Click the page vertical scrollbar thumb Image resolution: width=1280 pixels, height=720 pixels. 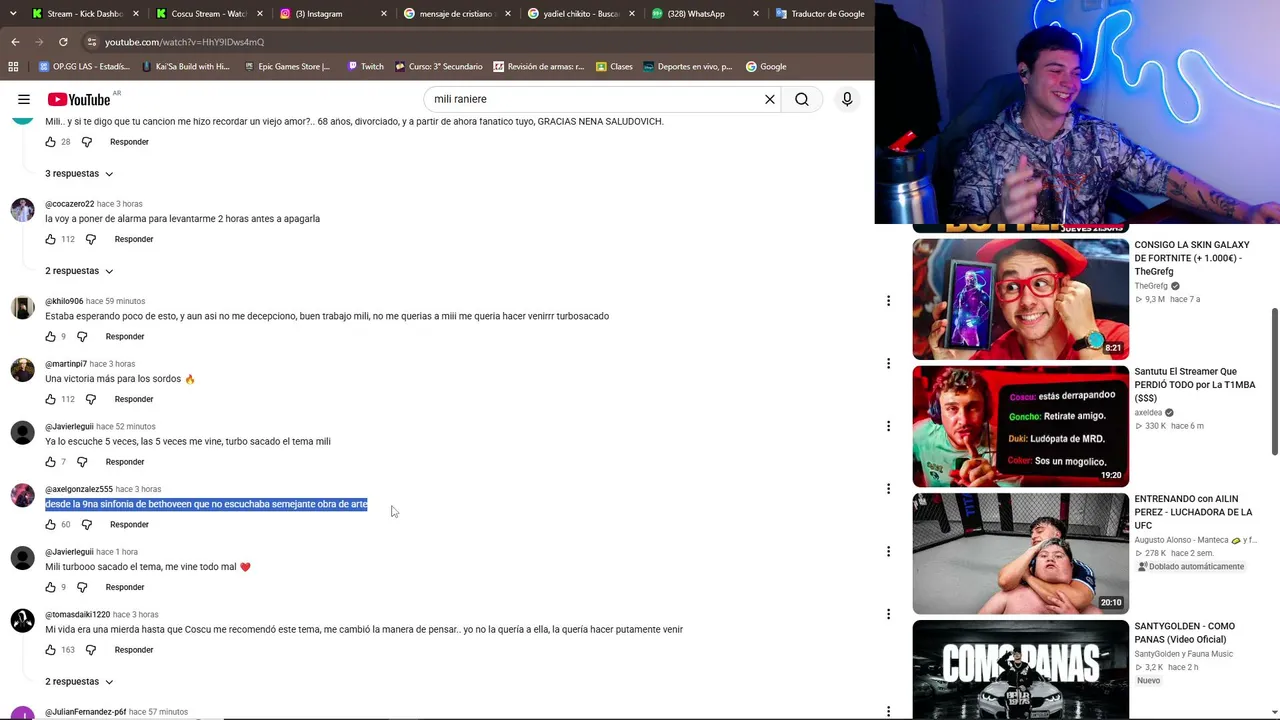(1274, 380)
